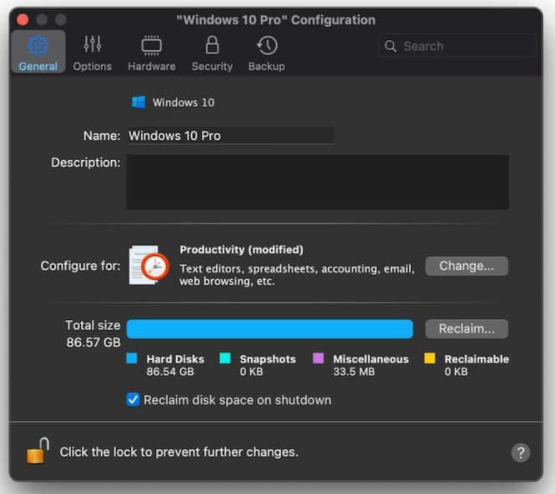Click inside the Description text area
Image resolution: width=555 pixels, height=494 pixels.
point(318,182)
